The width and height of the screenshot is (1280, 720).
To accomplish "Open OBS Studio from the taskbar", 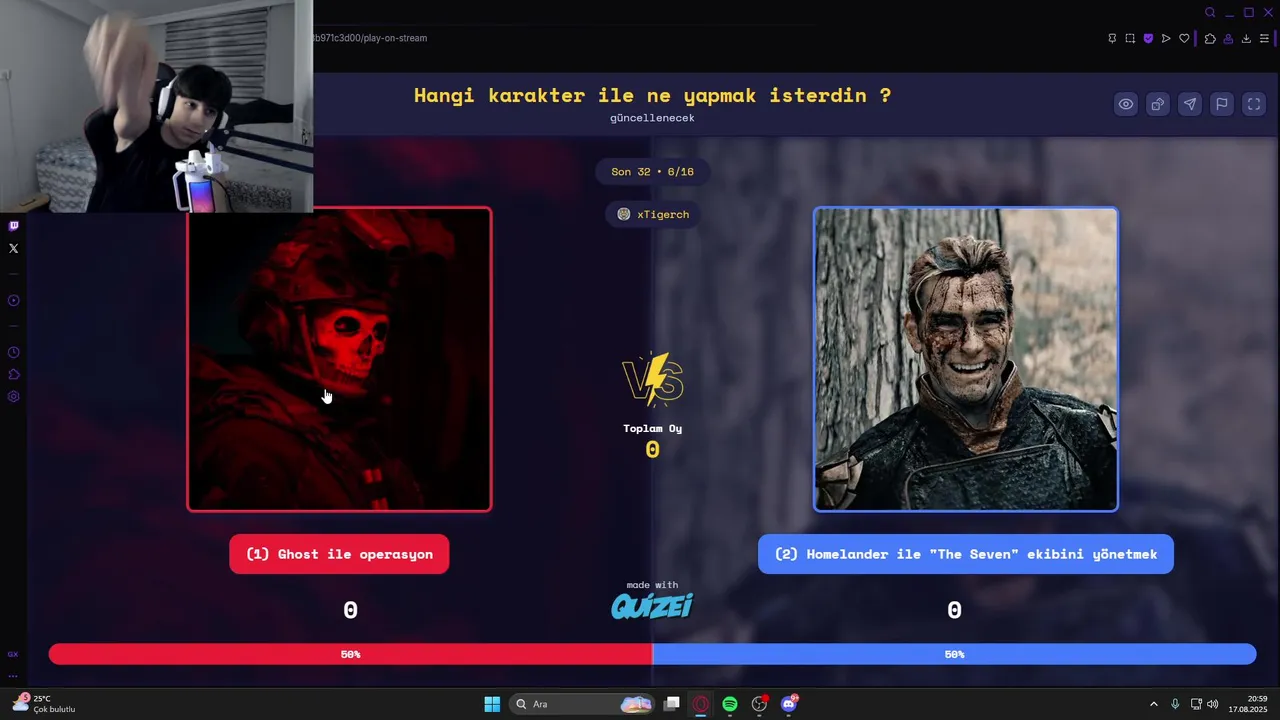I will [760, 704].
